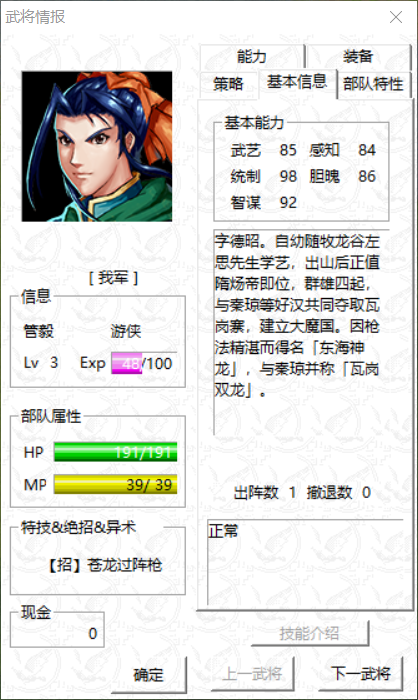This screenshot has height=700, width=418.
Task: Click the 正常 status box
Action: 305,562
